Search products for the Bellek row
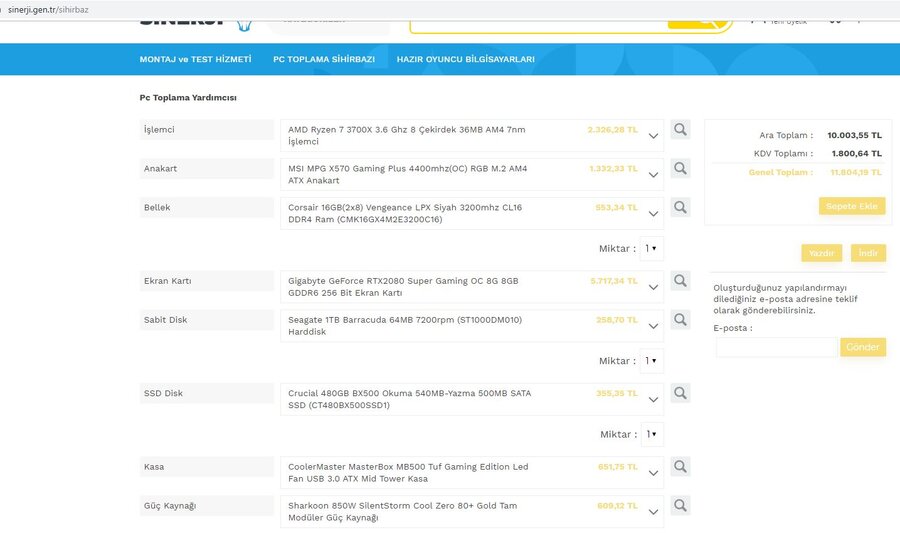 point(680,208)
